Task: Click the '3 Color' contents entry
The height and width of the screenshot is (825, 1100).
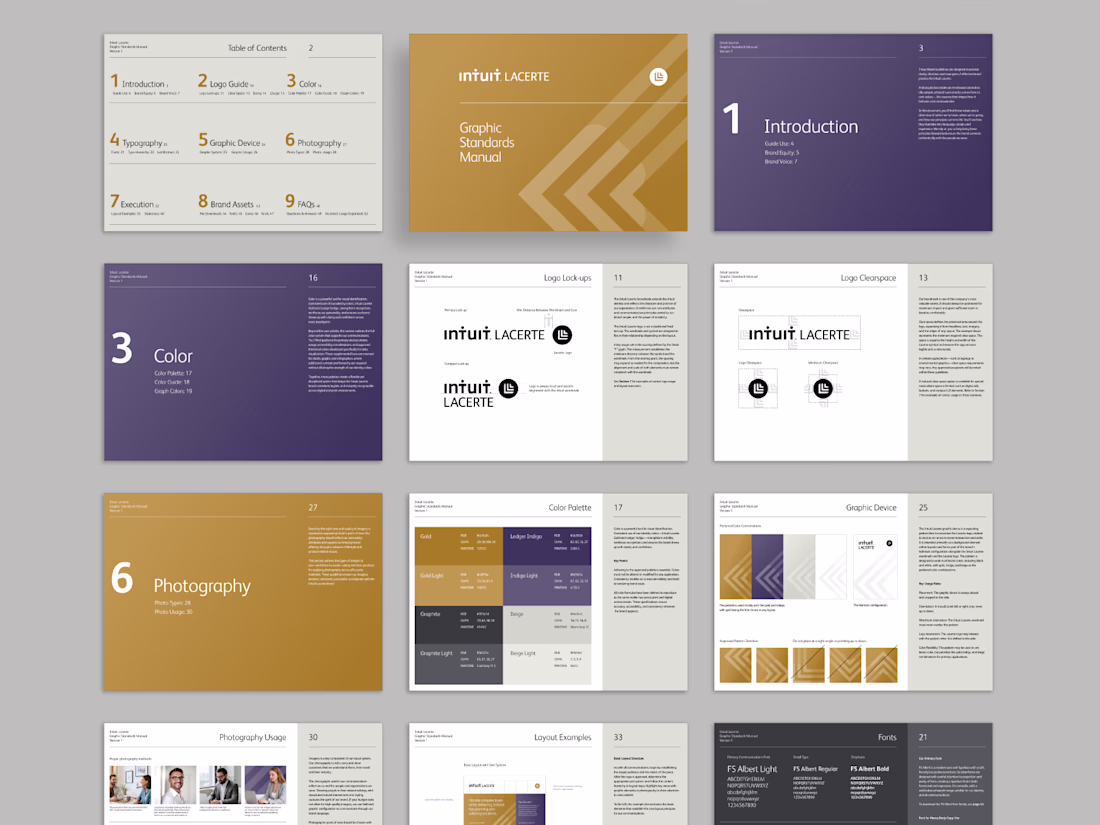Action: coord(303,82)
